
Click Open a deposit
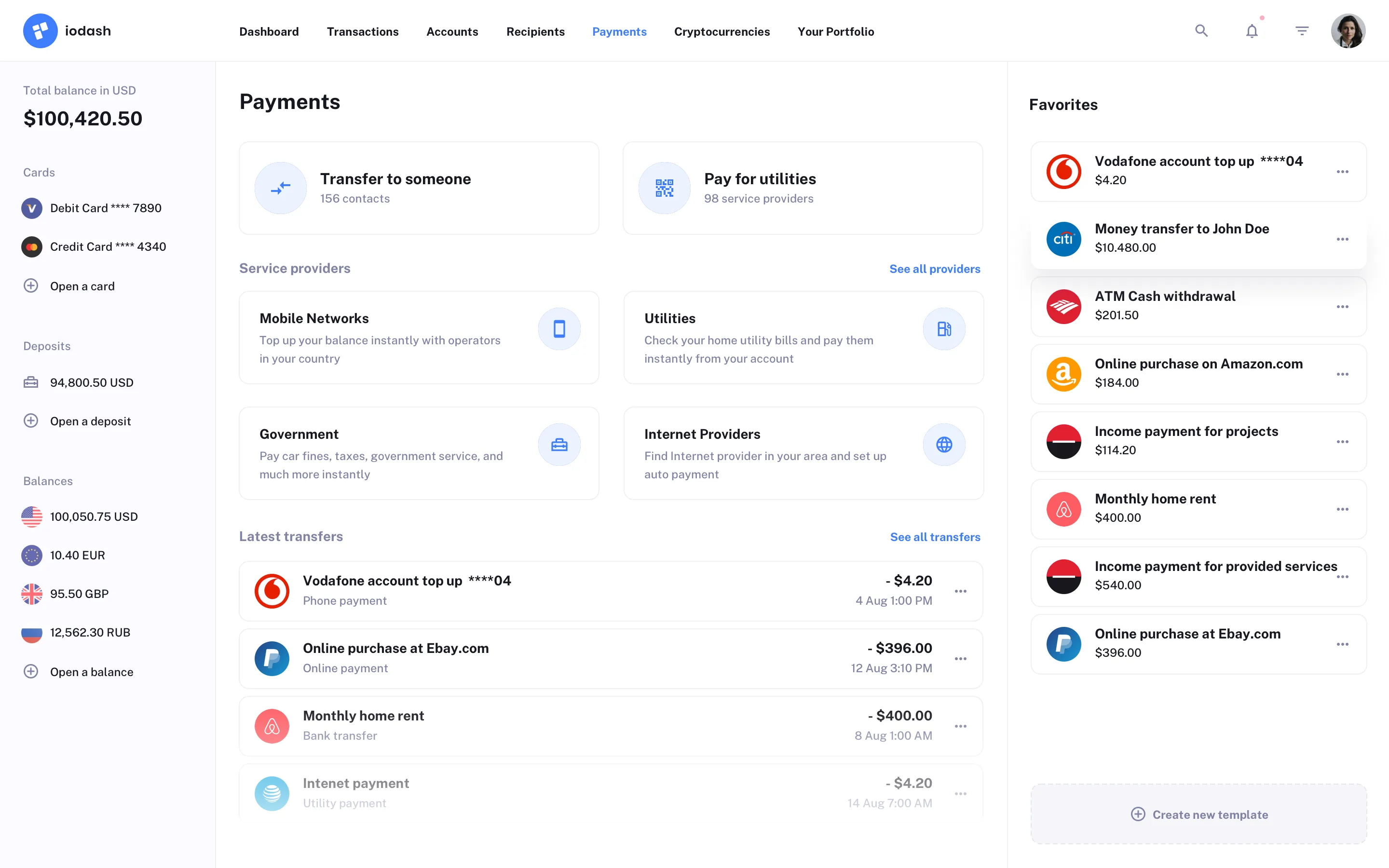(x=90, y=421)
